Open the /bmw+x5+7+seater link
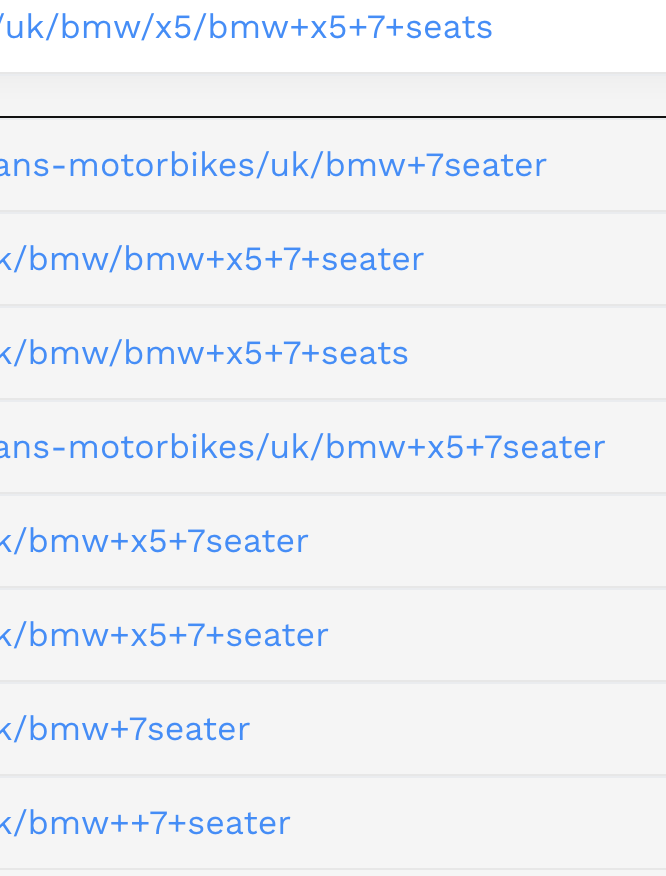Viewport: 666px width, 876px height. coord(164,635)
